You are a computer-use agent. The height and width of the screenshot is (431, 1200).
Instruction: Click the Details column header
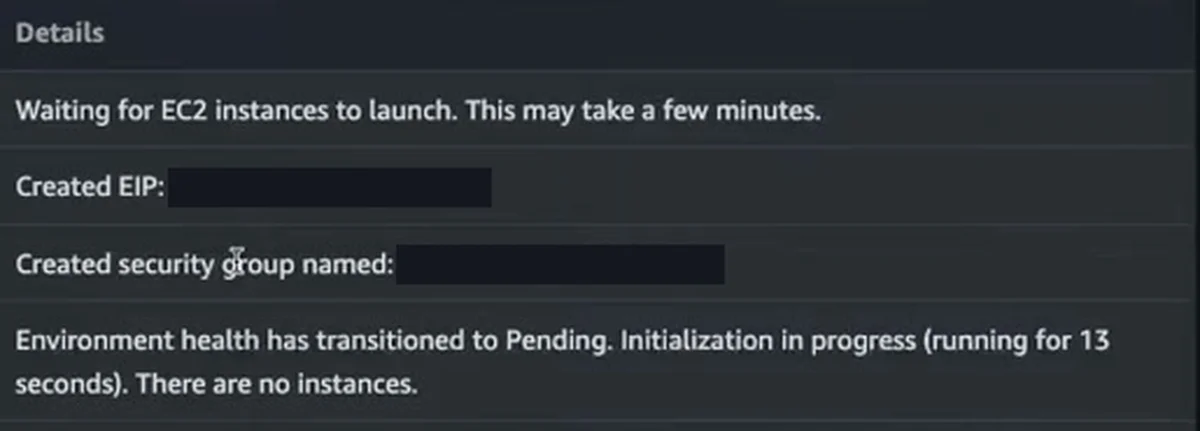59,33
